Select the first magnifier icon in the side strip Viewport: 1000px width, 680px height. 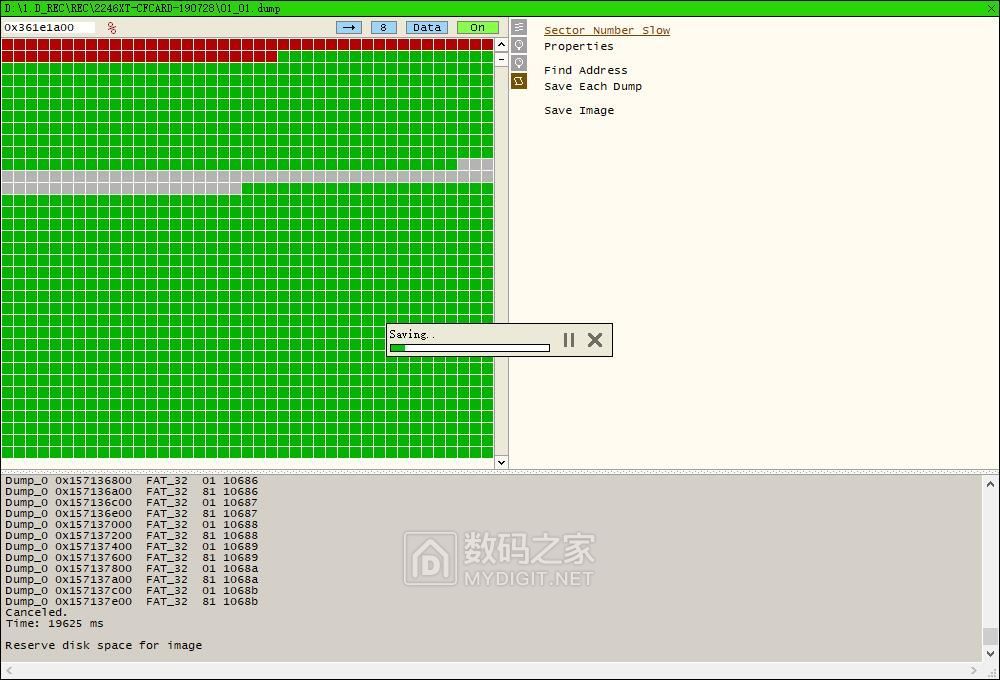519,45
